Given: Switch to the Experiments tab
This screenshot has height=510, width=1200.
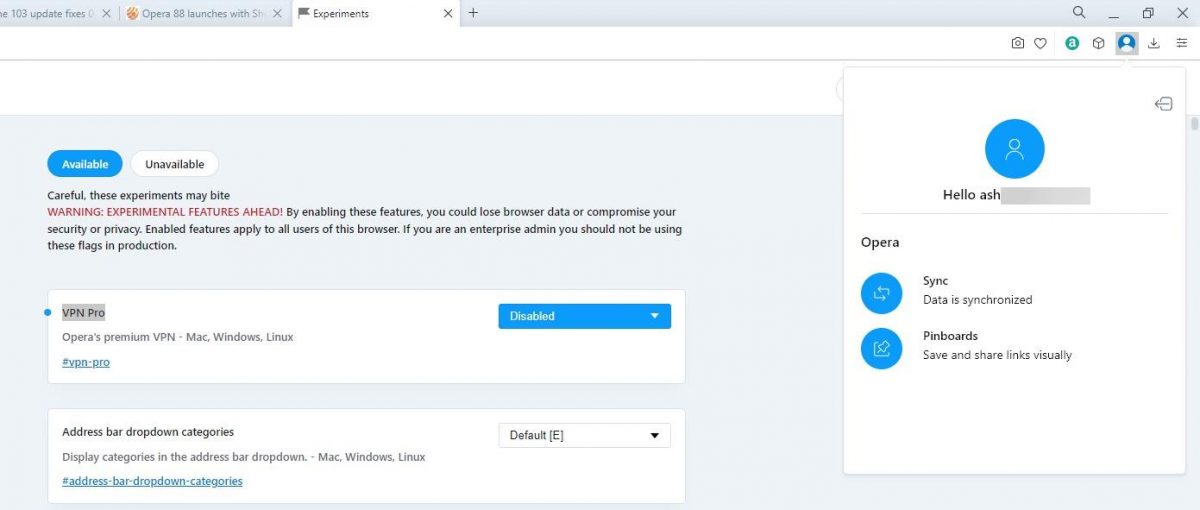Looking at the screenshot, I should 375,14.
